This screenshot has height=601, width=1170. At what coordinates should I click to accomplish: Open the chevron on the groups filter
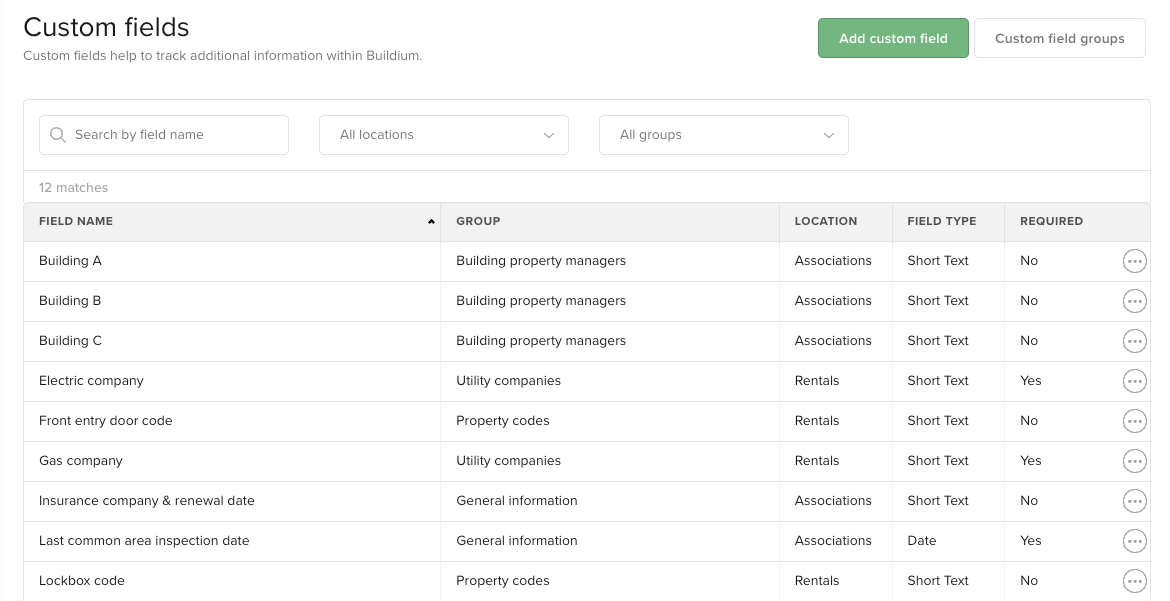pos(829,134)
